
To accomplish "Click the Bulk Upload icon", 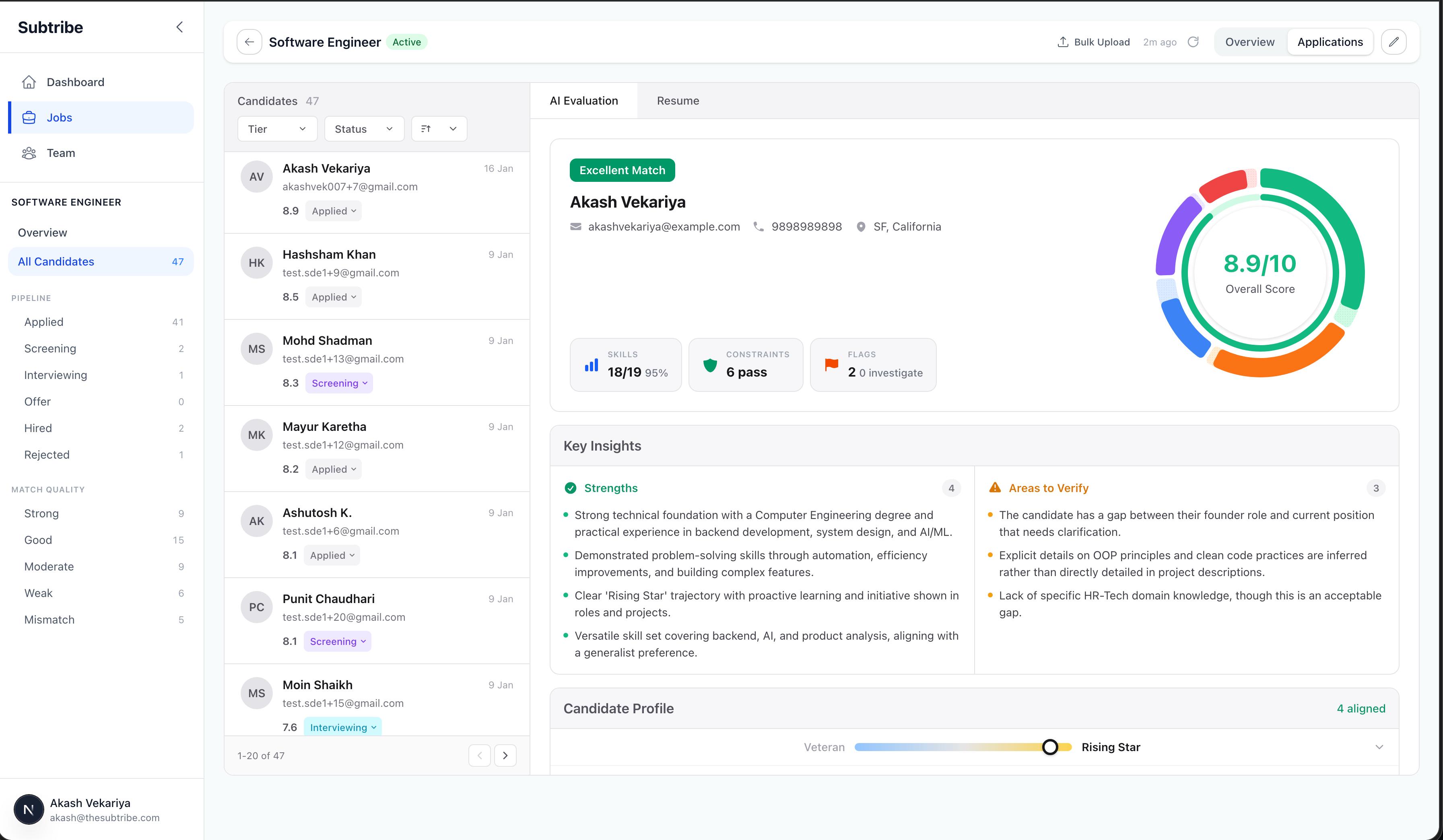I will coord(1063,42).
